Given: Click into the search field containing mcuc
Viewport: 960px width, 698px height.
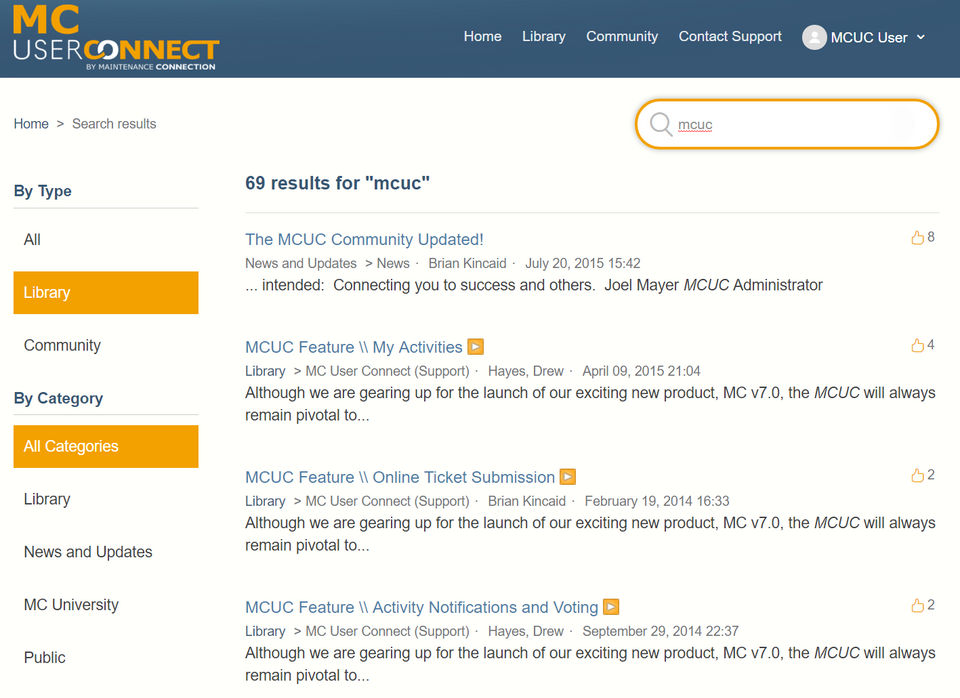Looking at the screenshot, I should coord(787,124).
